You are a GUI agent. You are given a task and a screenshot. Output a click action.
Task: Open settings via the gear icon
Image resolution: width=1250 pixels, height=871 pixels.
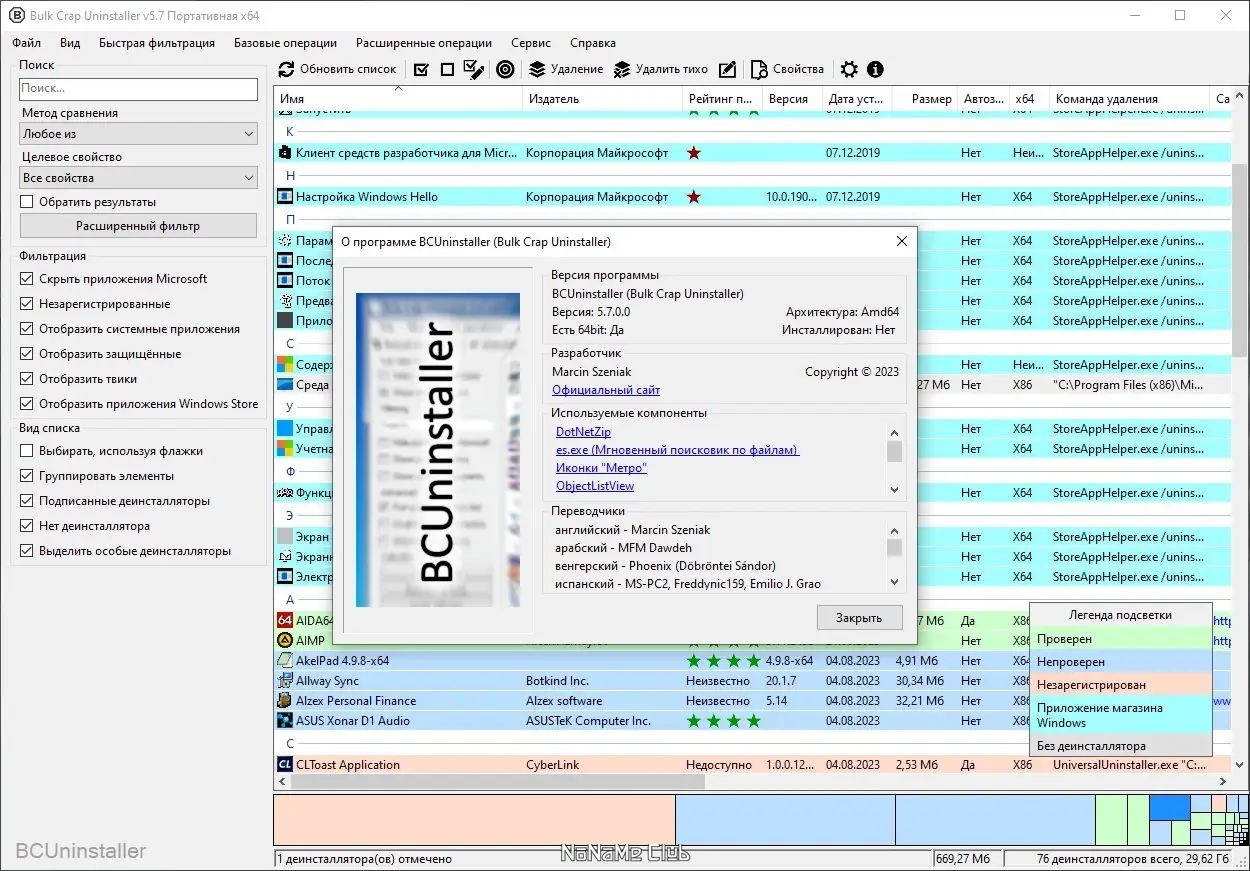tap(849, 69)
